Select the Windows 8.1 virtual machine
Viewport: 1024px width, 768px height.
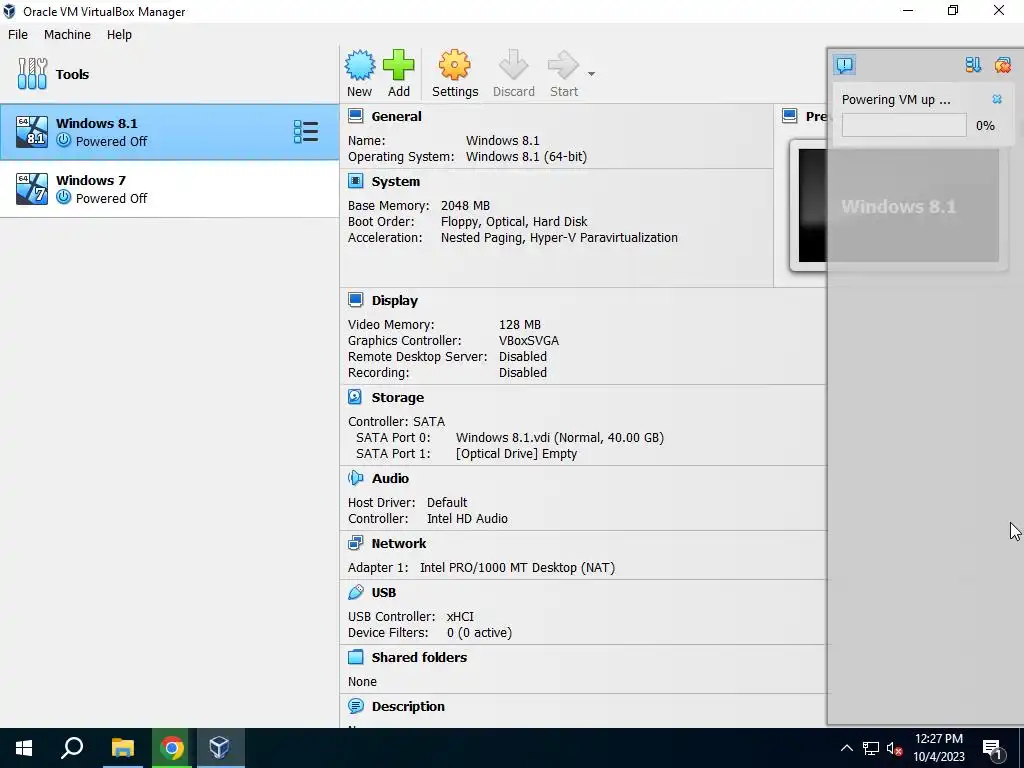pos(170,132)
